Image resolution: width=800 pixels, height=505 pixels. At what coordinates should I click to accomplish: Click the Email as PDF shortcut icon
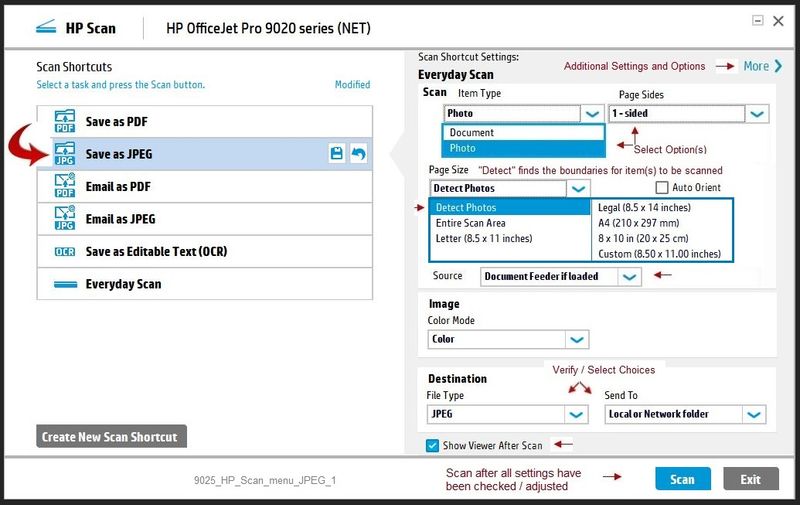[x=65, y=186]
